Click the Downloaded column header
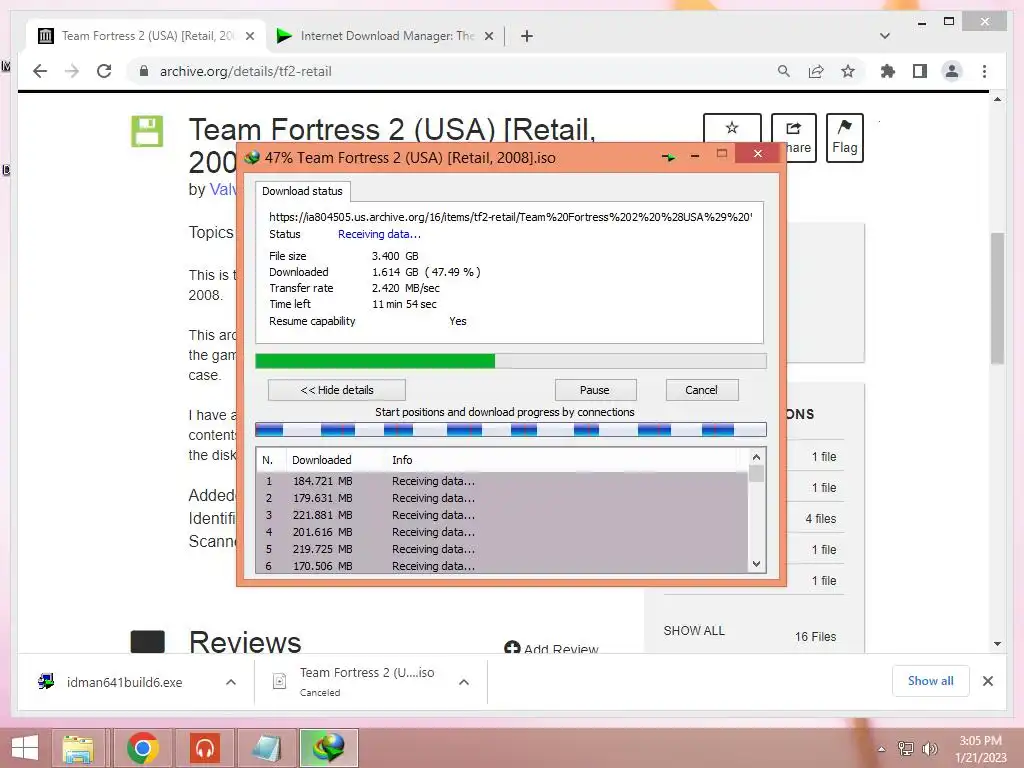Screen dimensions: 1024x768 pos(321,460)
